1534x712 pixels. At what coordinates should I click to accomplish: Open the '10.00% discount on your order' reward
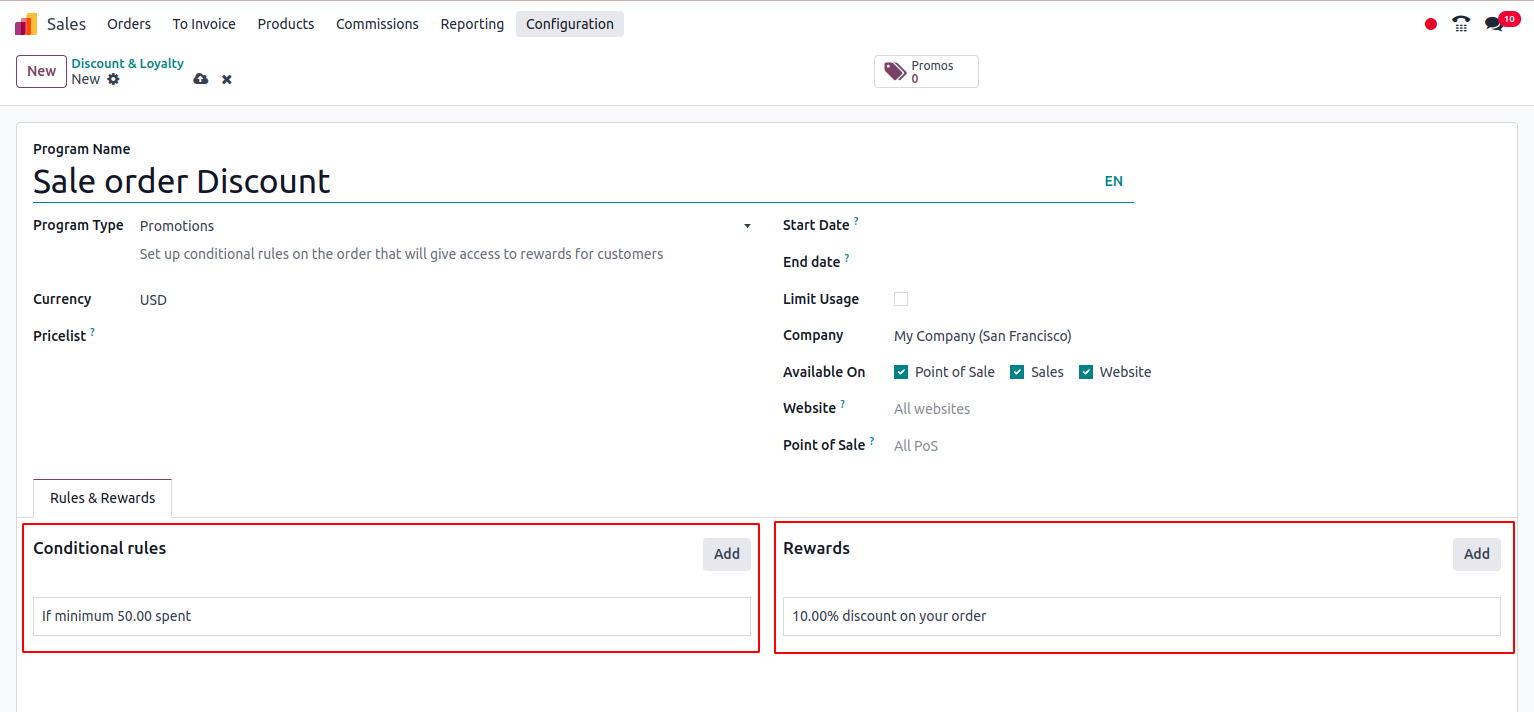[x=1141, y=616]
